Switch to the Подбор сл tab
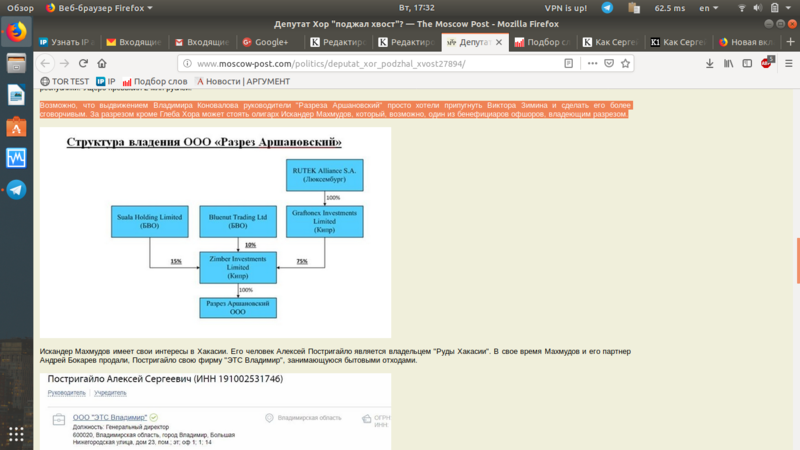The height and width of the screenshot is (450, 800). [x=542, y=42]
